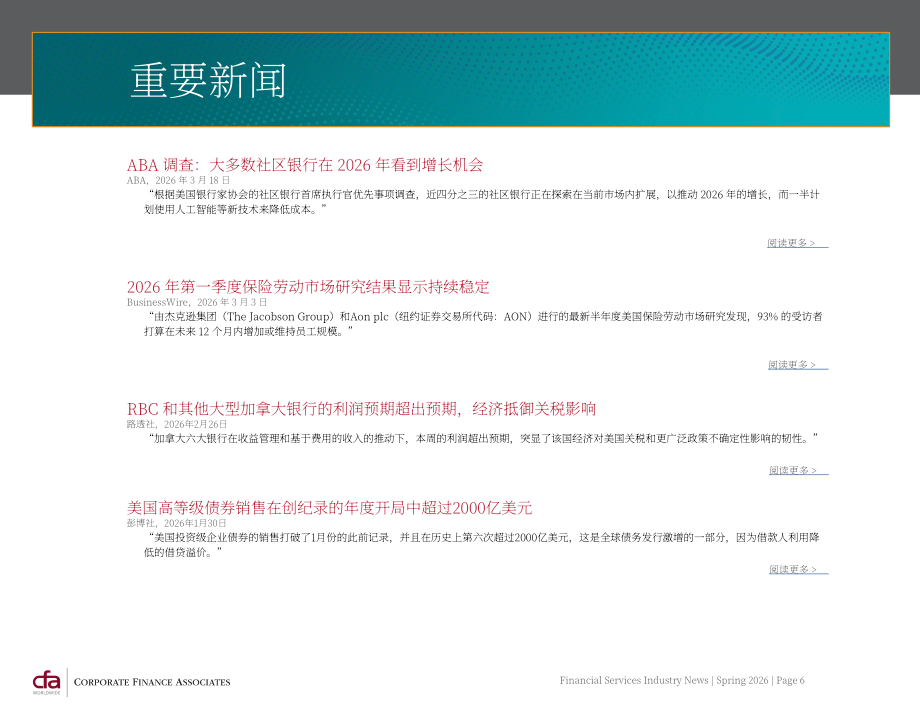Select the 路透社, 2026年2月26日 source line
920x711 pixels.
pyautogui.click(x=177, y=424)
